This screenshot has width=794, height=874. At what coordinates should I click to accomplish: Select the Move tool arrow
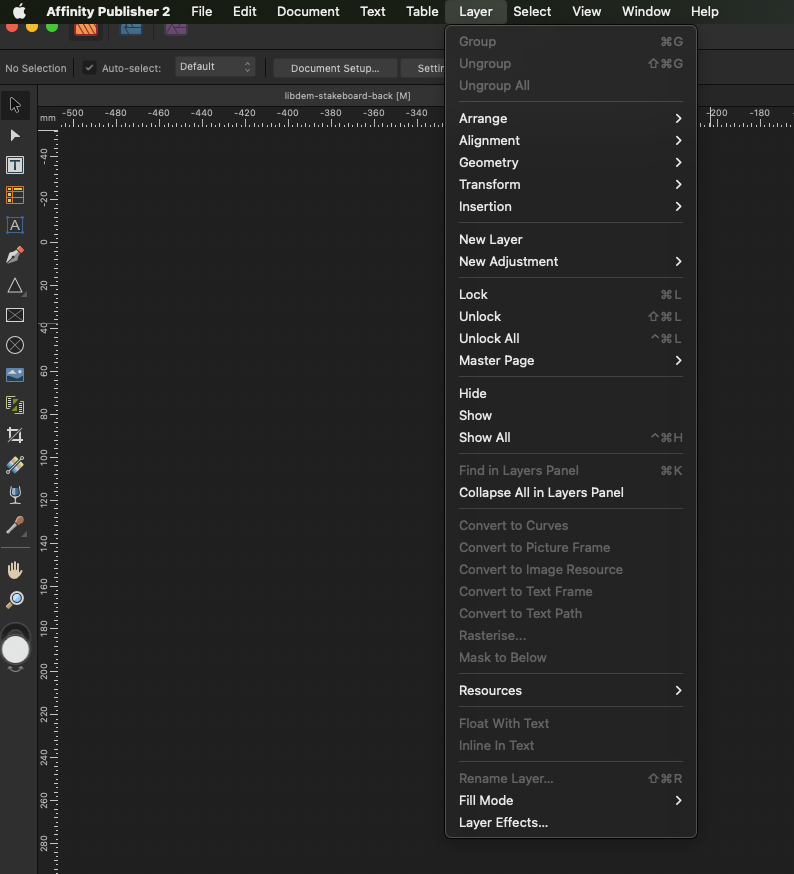pyautogui.click(x=15, y=105)
